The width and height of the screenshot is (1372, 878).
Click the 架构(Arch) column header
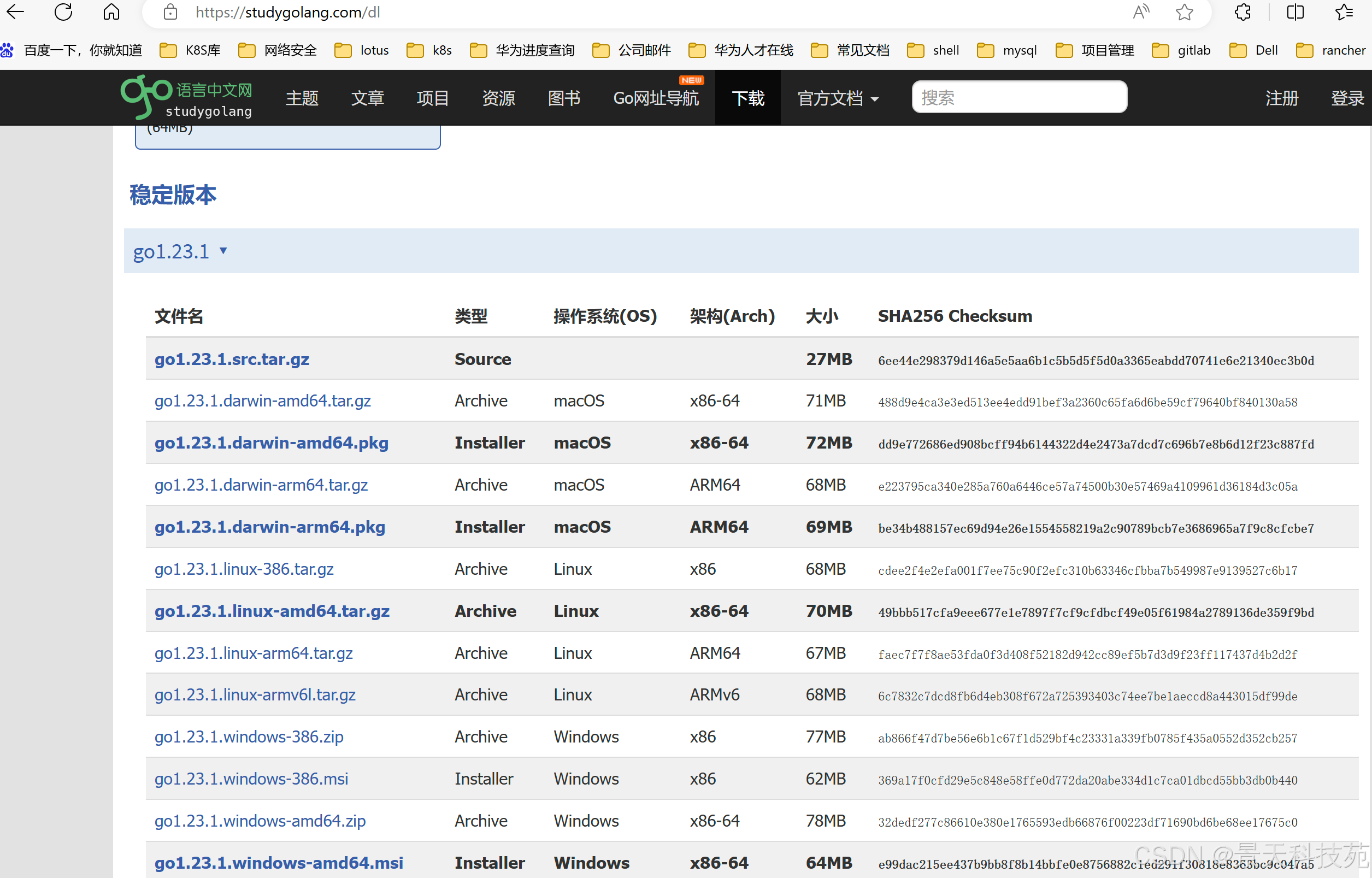733,316
